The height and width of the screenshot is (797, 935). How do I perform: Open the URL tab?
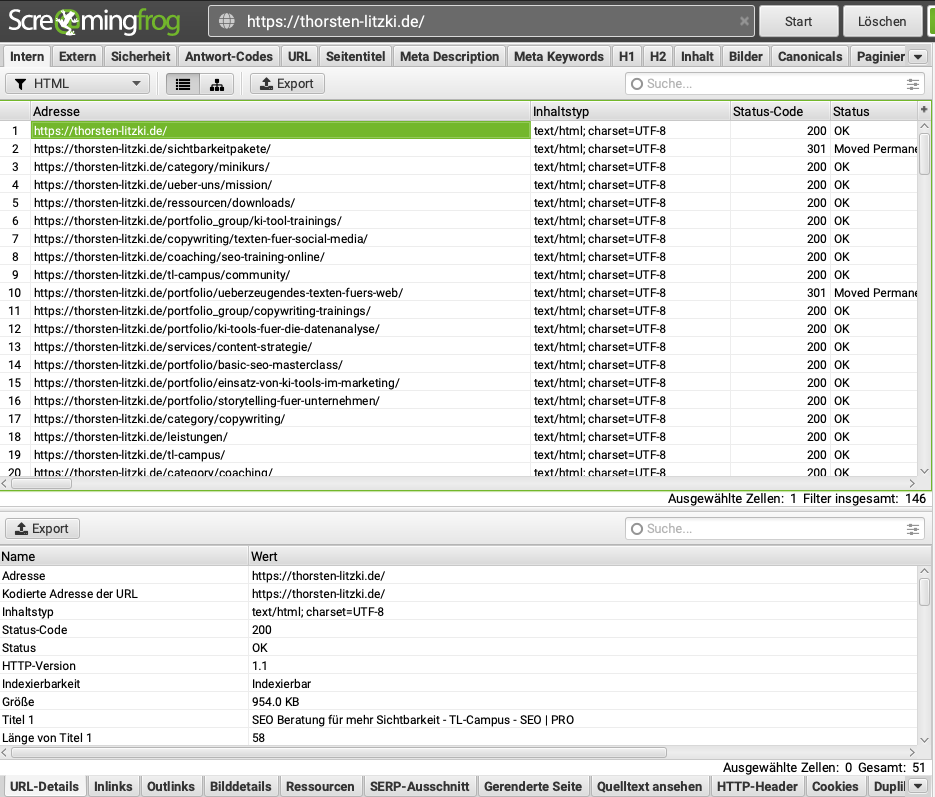click(299, 57)
